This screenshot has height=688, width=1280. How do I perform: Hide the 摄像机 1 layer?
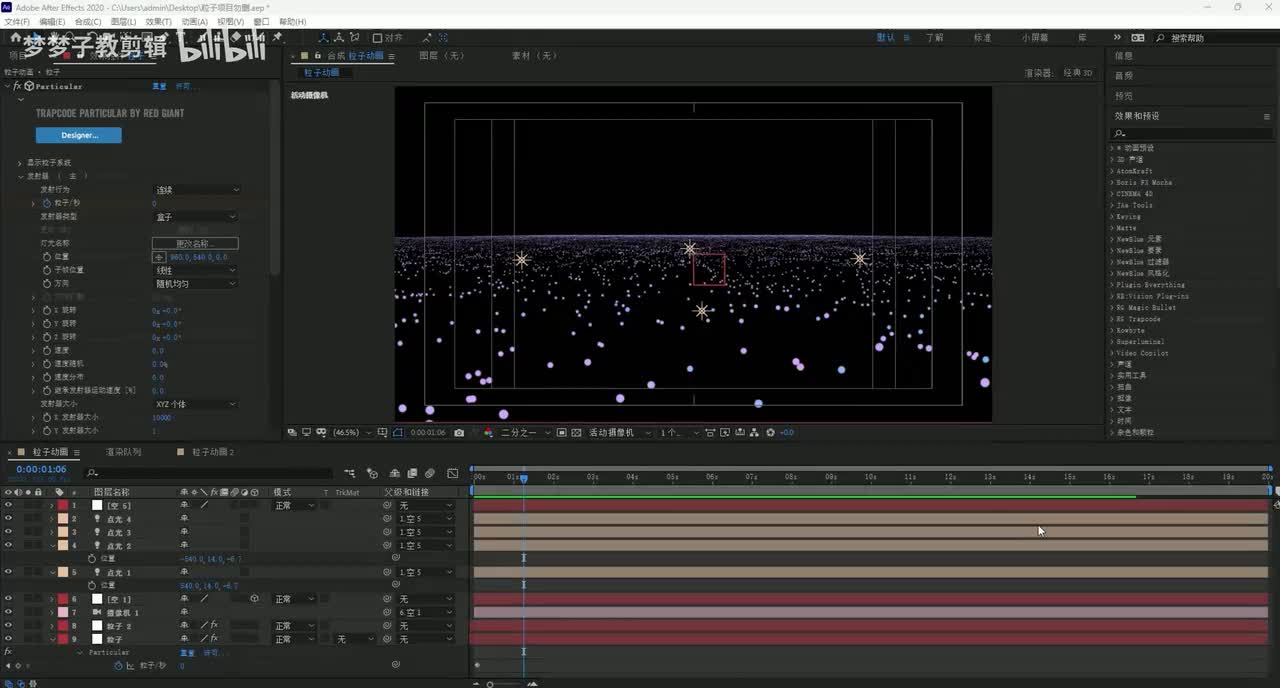click(8, 612)
